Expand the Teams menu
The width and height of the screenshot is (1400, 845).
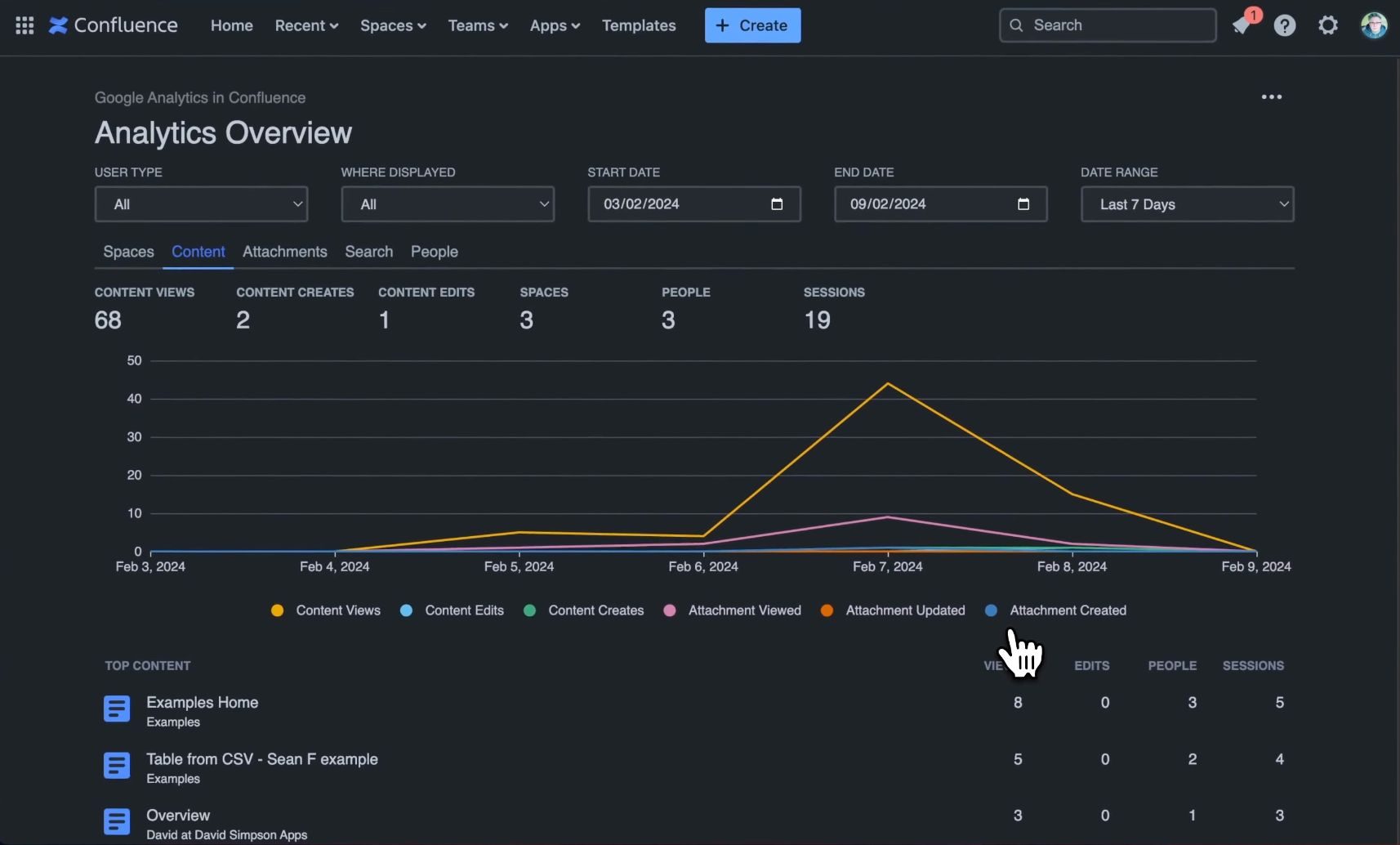point(478,25)
